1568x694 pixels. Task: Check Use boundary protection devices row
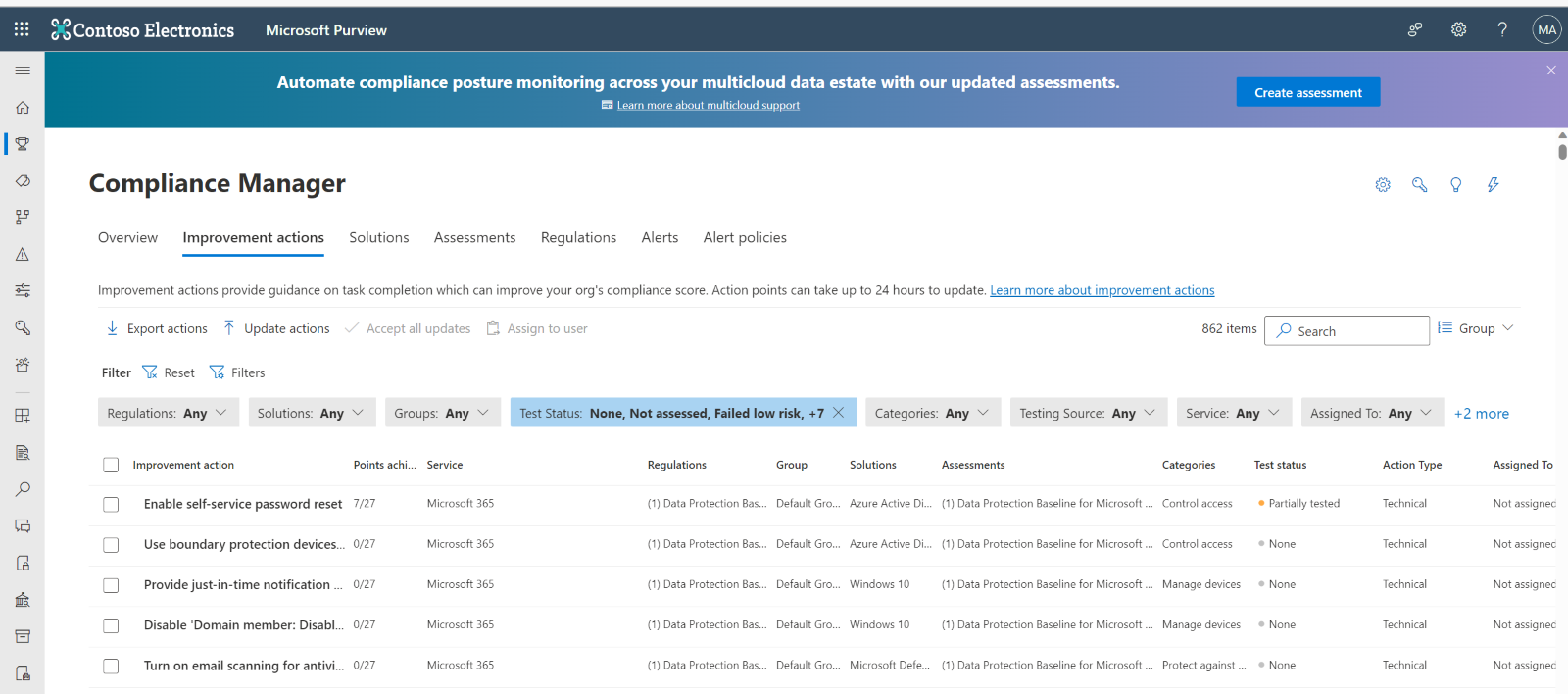pyautogui.click(x=111, y=545)
